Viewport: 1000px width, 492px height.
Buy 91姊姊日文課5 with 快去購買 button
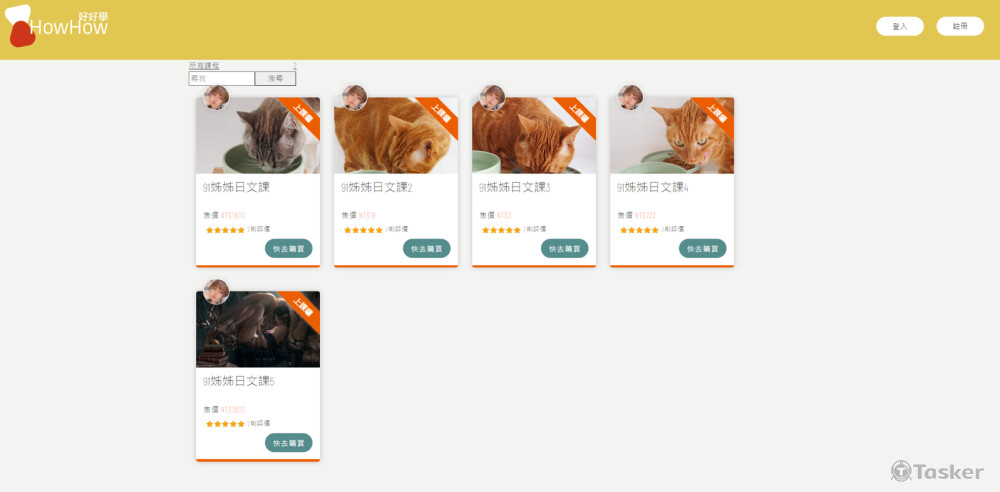(289, 443)
